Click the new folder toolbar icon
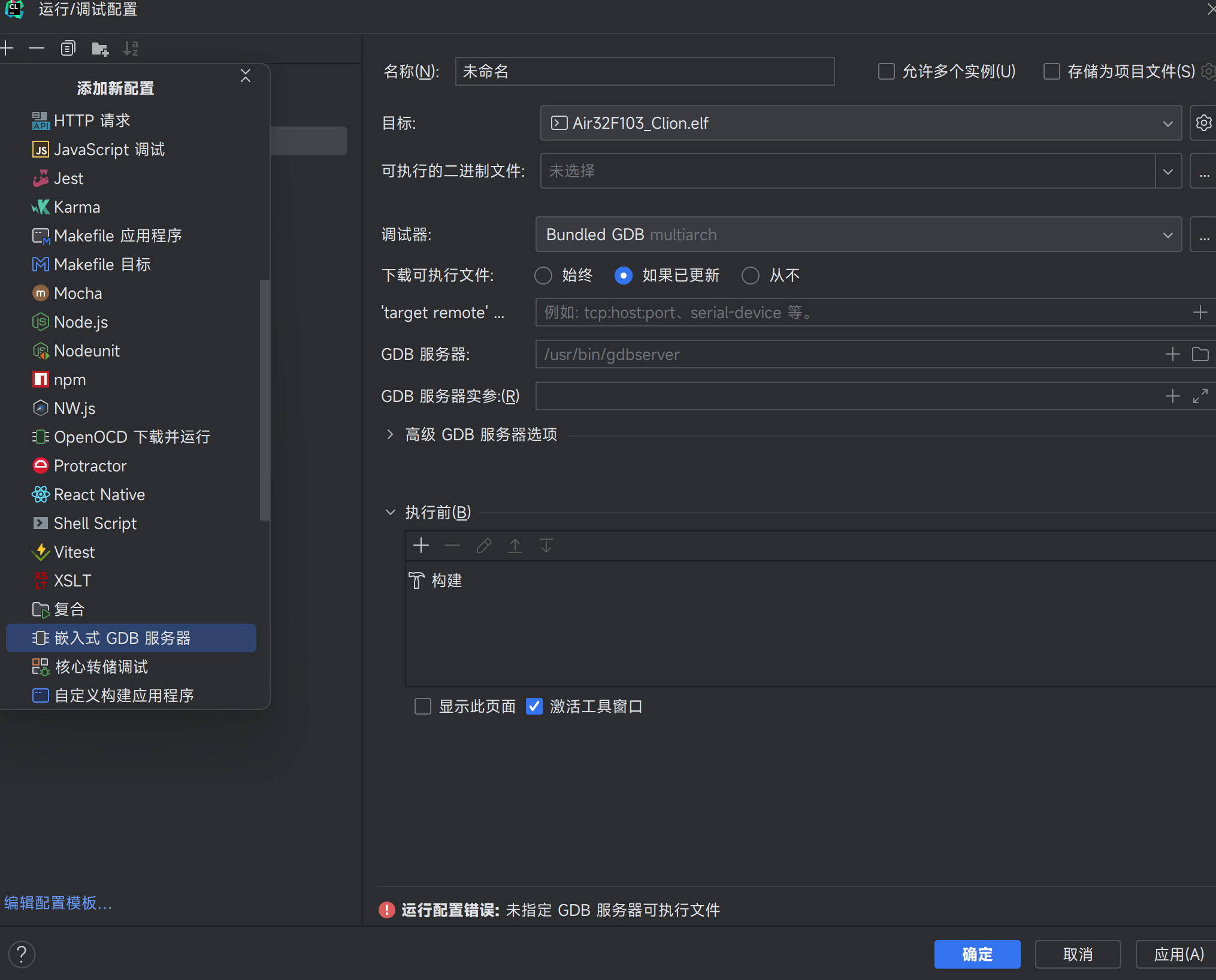The width and height of the screenshot is (1216, 980). [99, 49]
